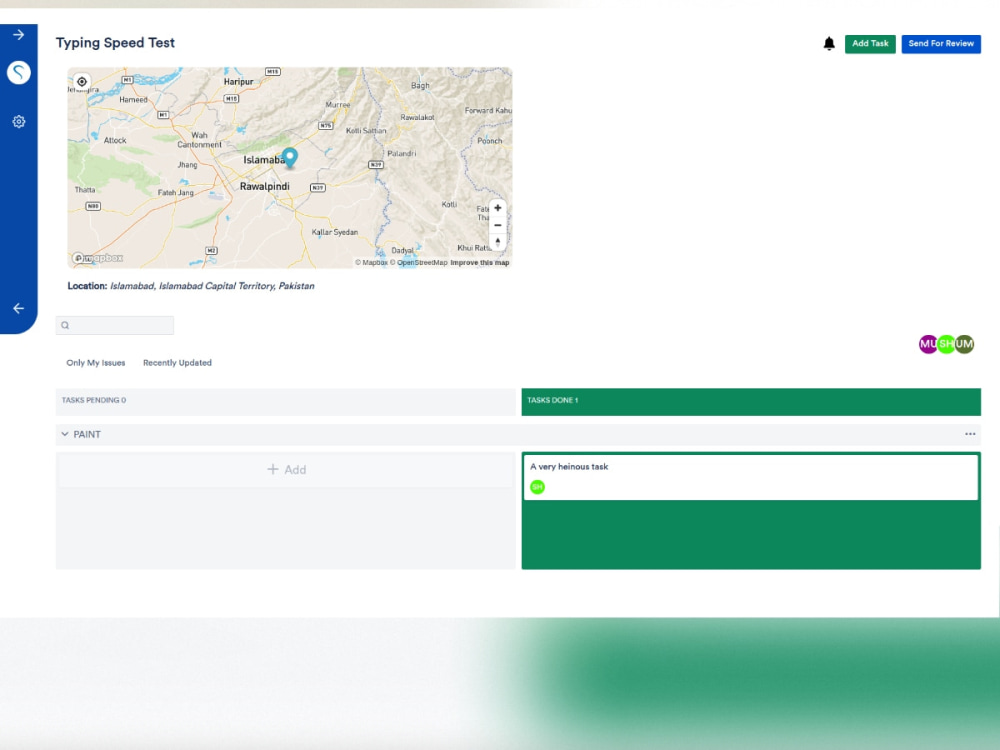Viewport: 1000px width, 750px height.
Task: Click the Typing Speed Test title
Action: pyautogui.click(x=115, y=43)
